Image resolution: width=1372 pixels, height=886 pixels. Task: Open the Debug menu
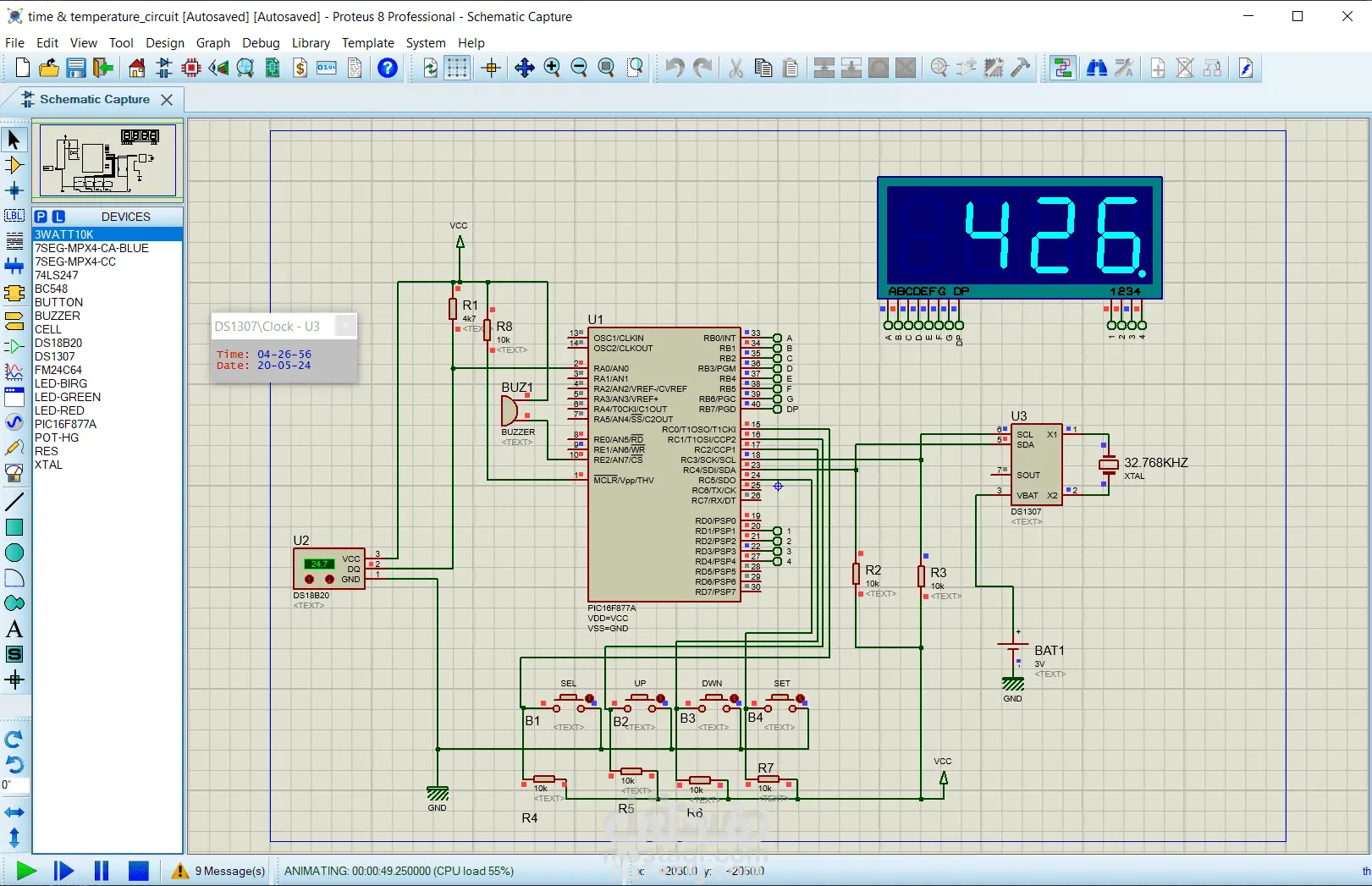(261, 43)
